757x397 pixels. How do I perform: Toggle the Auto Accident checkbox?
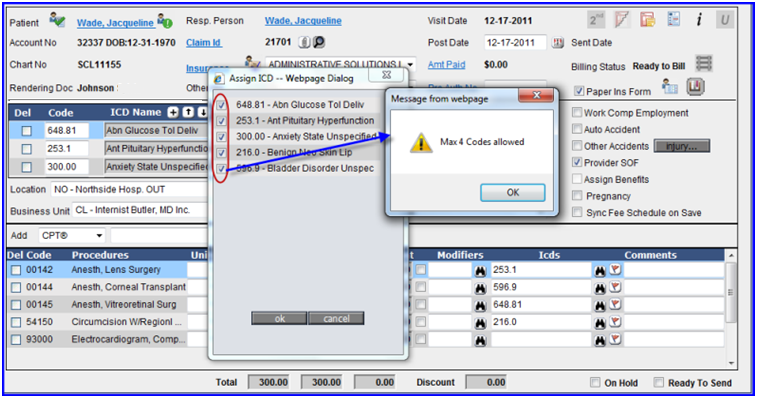pos(577,129)
